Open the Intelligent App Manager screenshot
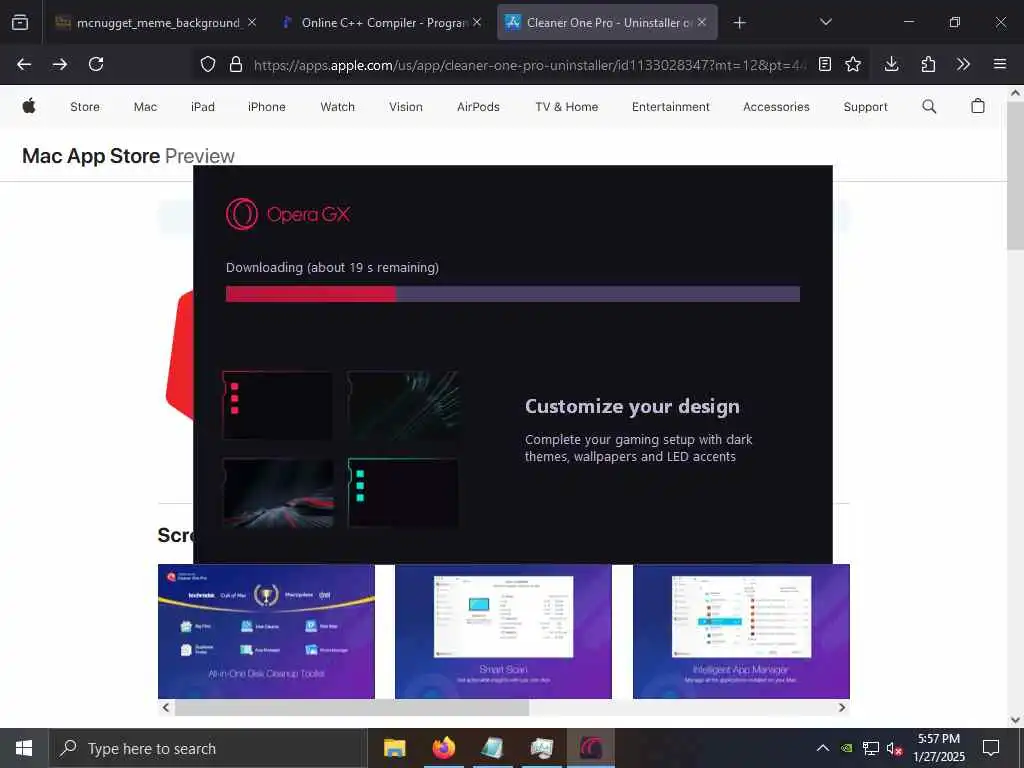This screenshot has height=768, width=1024. point(741,632)
